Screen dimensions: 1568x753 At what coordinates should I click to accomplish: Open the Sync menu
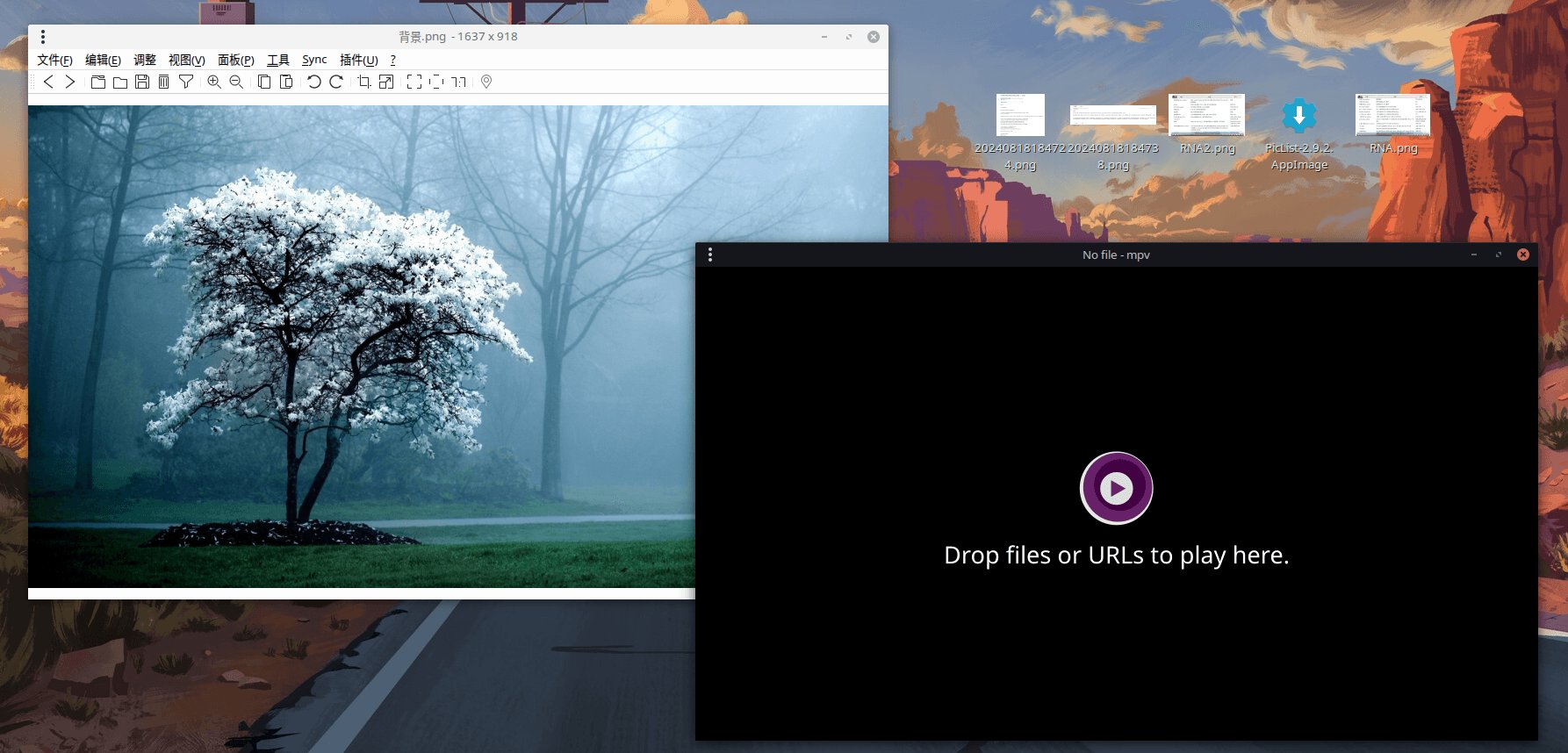tap(314, 60)
